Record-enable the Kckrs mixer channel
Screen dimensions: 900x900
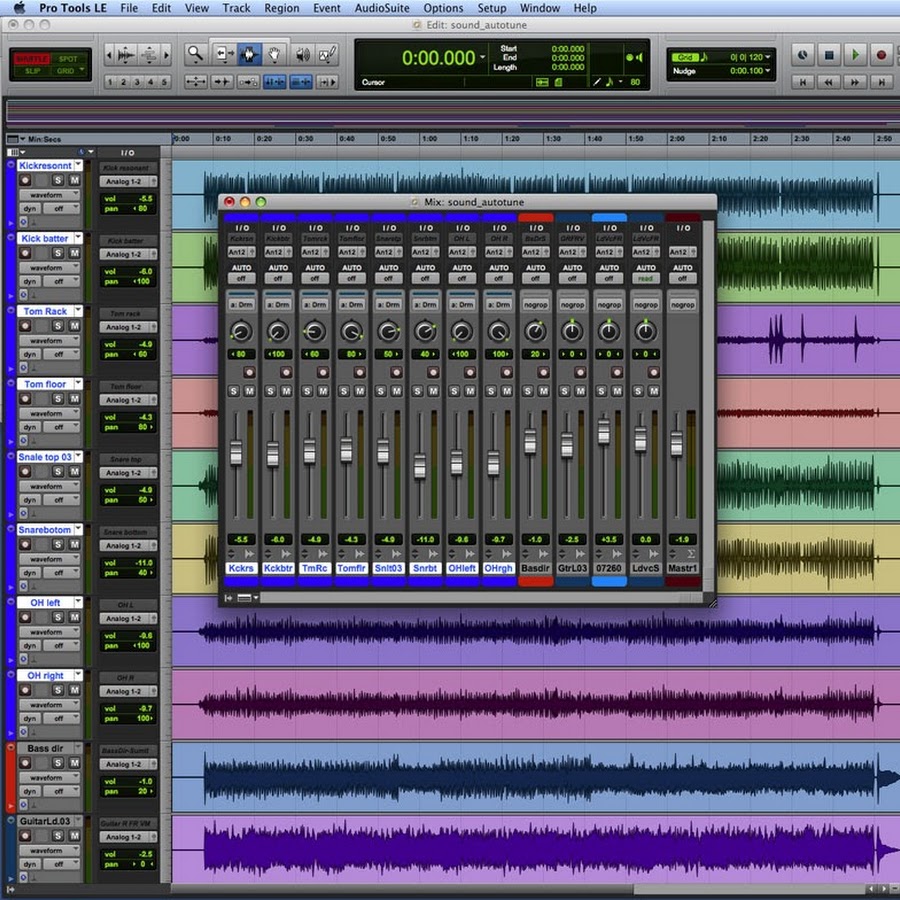250,371
